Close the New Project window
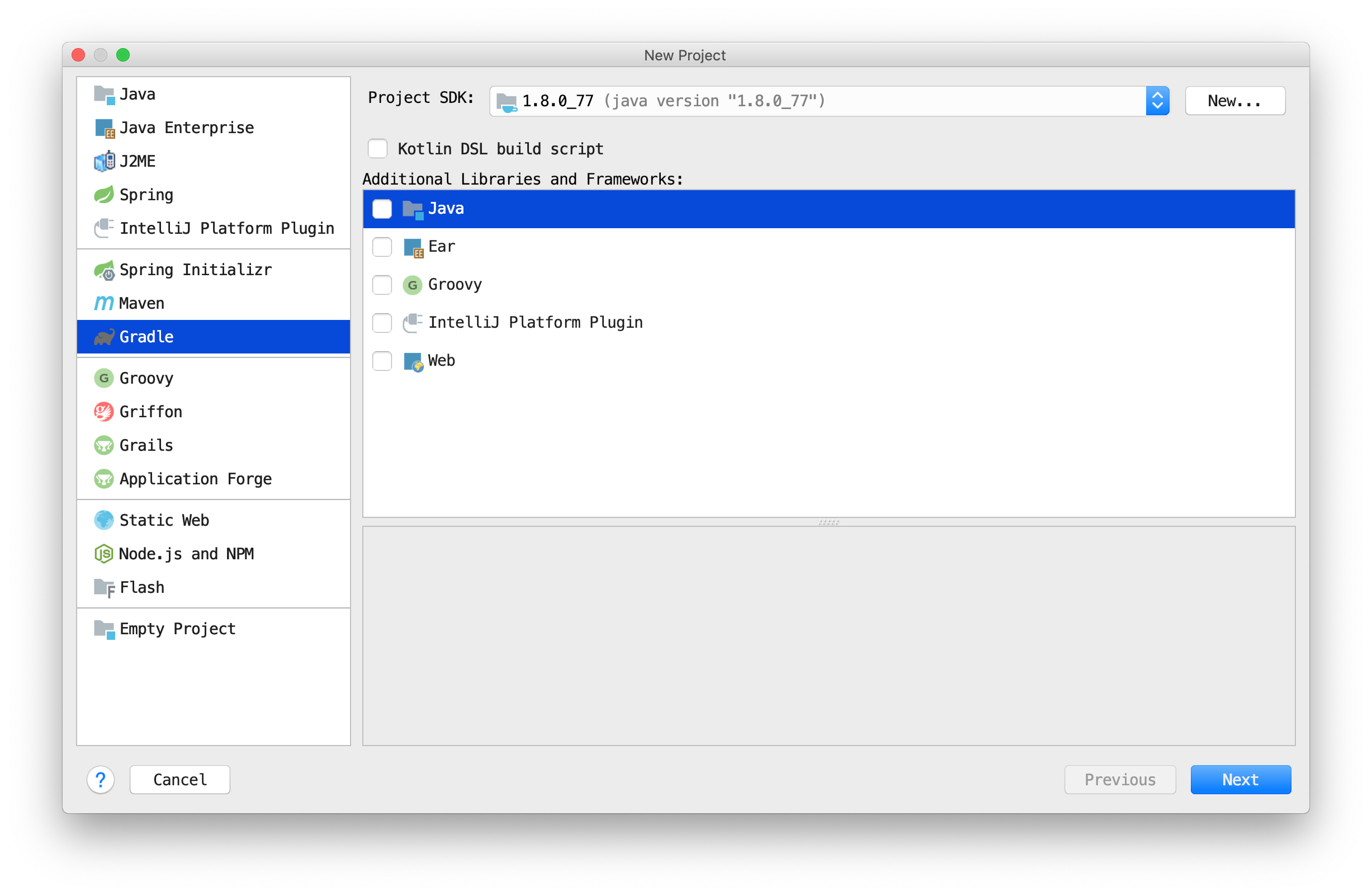1372x896 pixels. tap(78, 55)
